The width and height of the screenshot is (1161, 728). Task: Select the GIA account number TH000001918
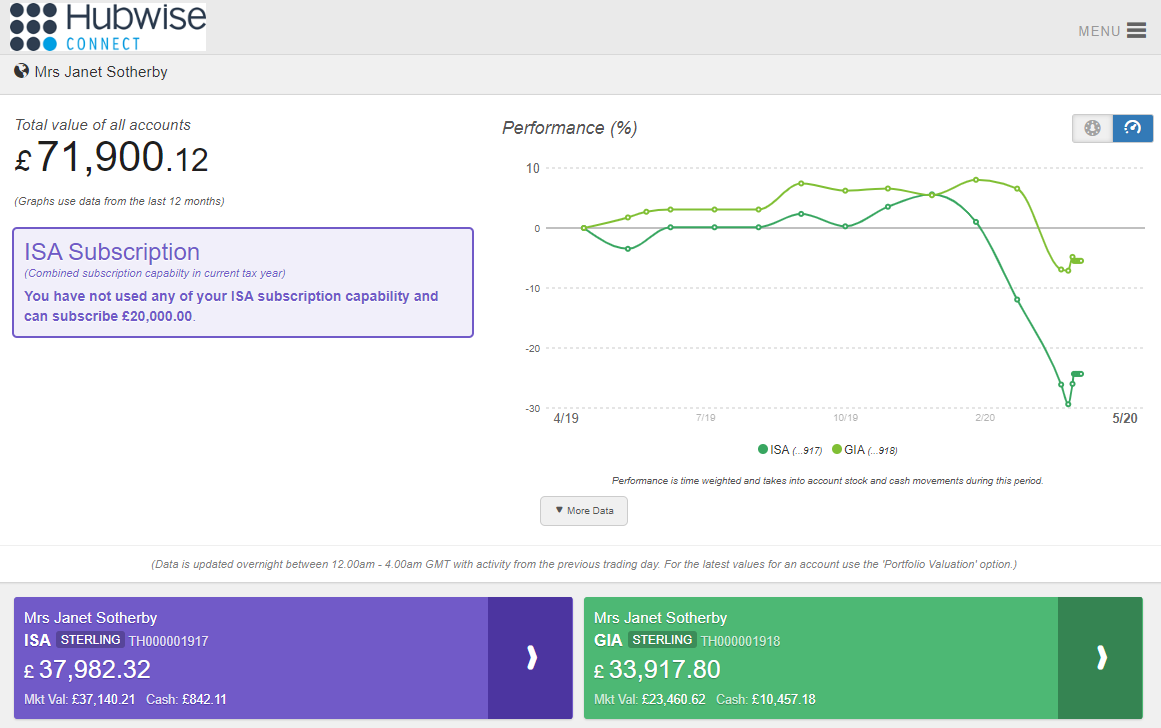(740, 641)
